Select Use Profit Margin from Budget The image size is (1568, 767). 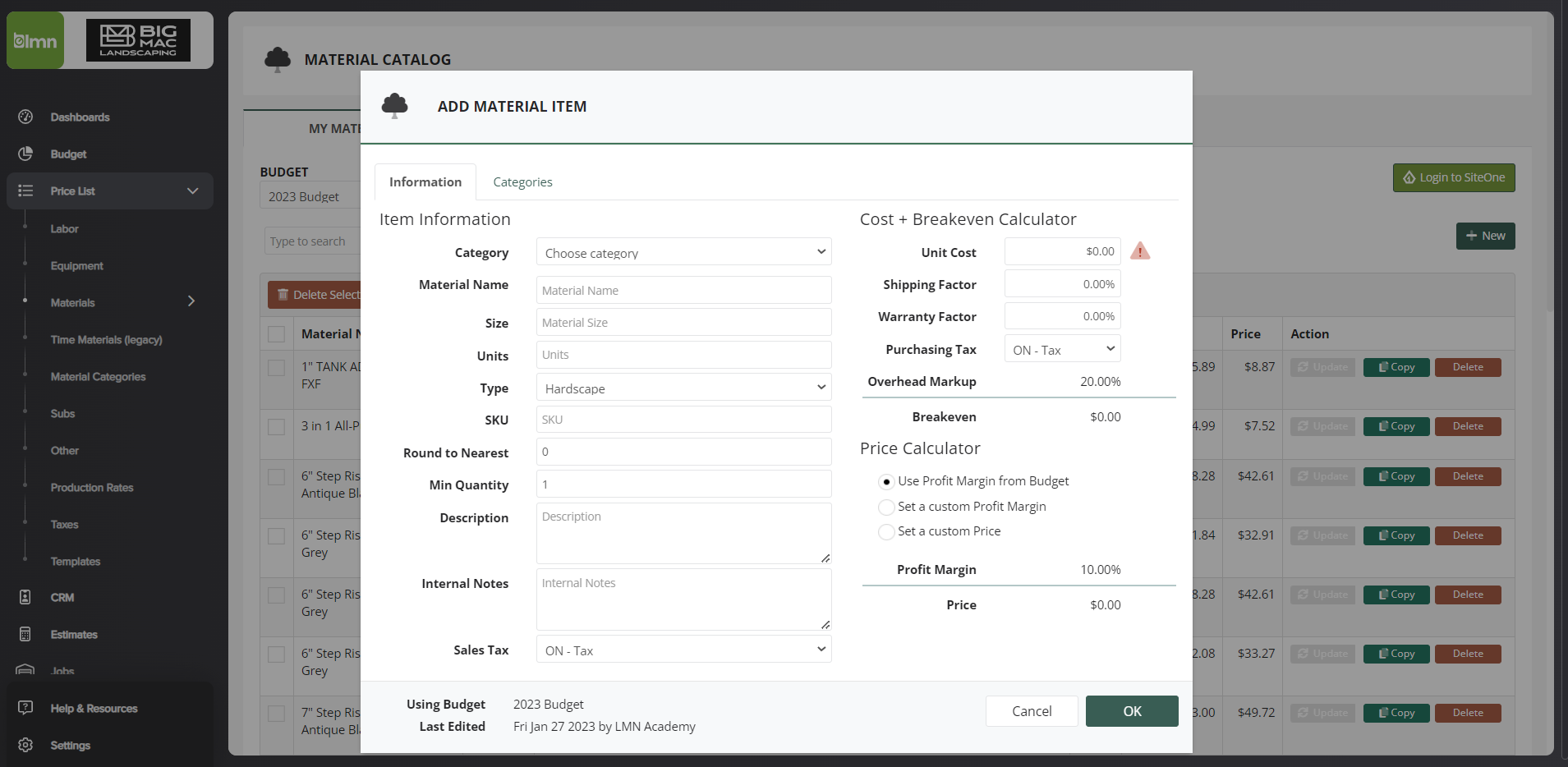(x=886, y=482)
